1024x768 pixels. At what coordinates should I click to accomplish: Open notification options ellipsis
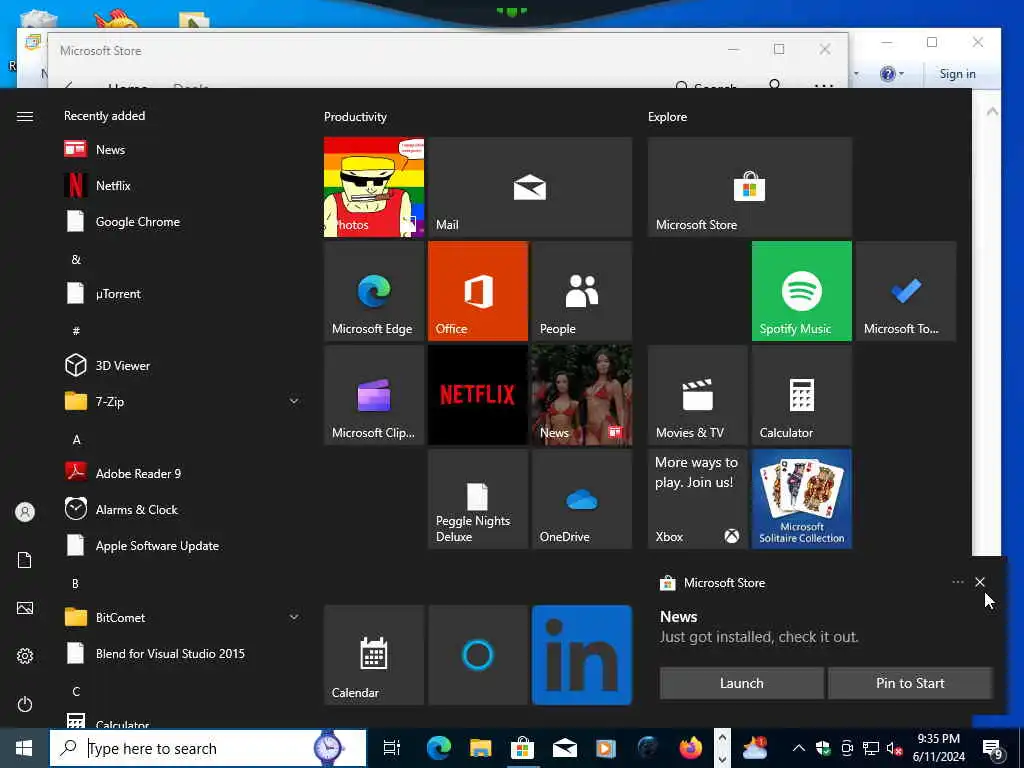click(x=957, y=582)
